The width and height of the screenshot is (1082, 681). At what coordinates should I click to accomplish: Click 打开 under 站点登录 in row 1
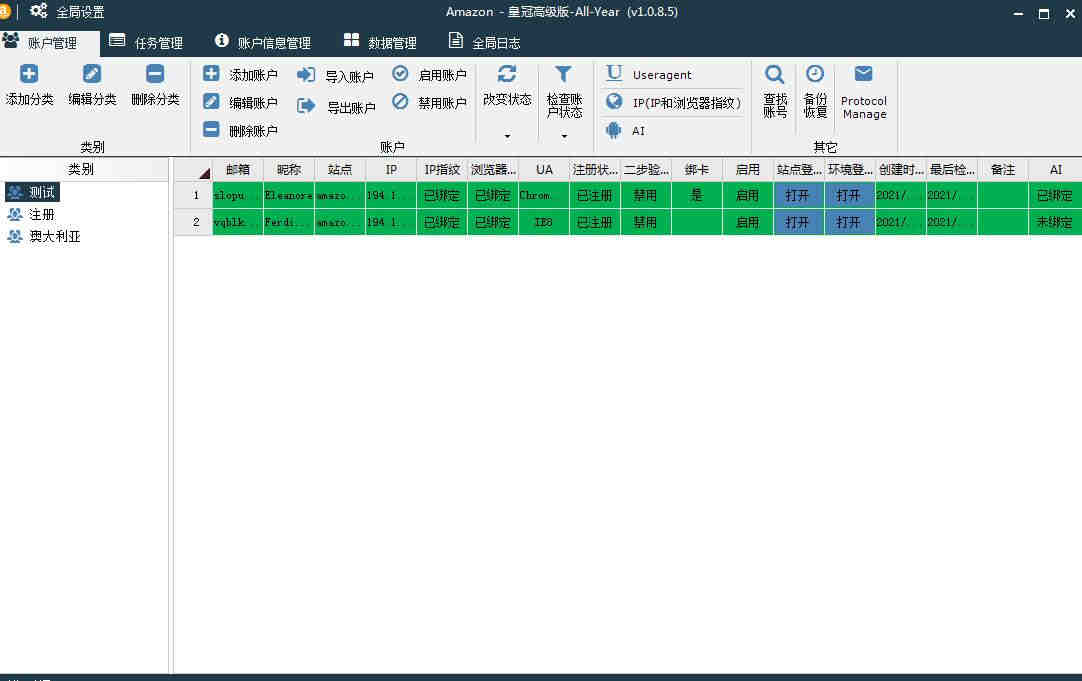coord(798,195)
